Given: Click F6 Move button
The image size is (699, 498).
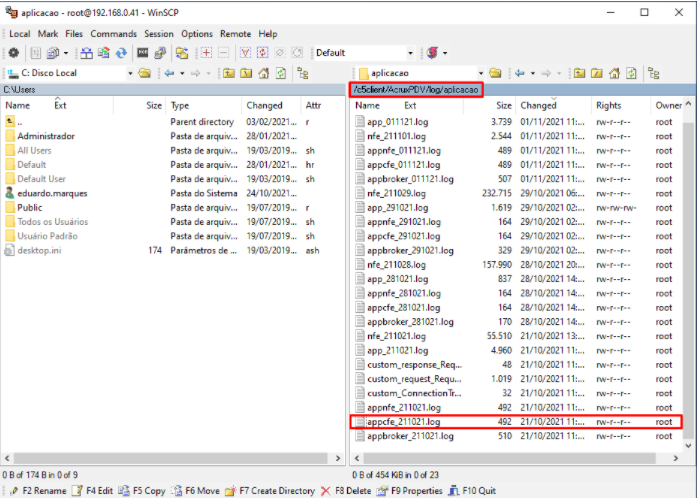Looking at the screenshot, I should click(x=196, y=491).
